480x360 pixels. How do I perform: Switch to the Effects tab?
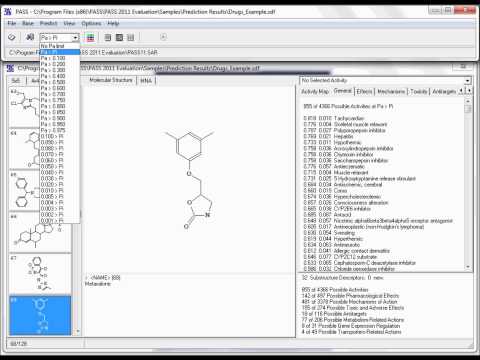click(x=364, y=91)
